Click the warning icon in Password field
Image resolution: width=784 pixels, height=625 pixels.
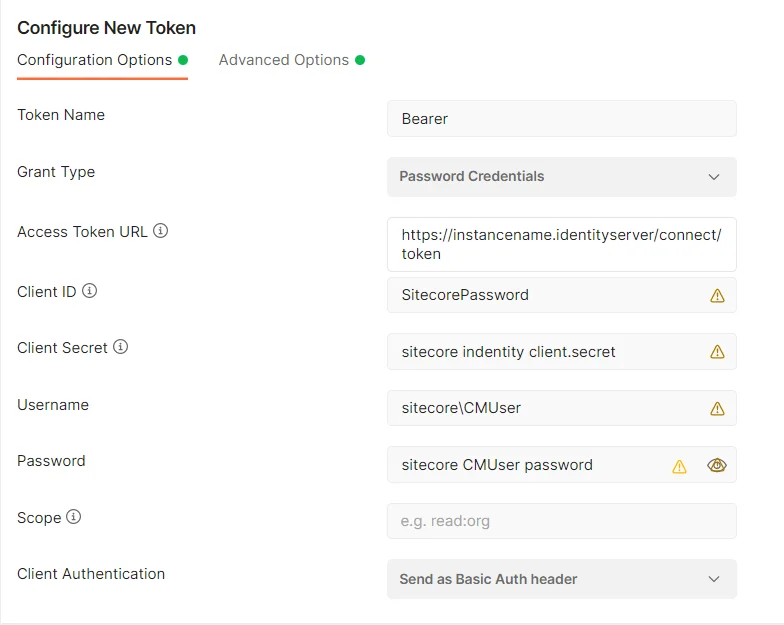[680, 466]
